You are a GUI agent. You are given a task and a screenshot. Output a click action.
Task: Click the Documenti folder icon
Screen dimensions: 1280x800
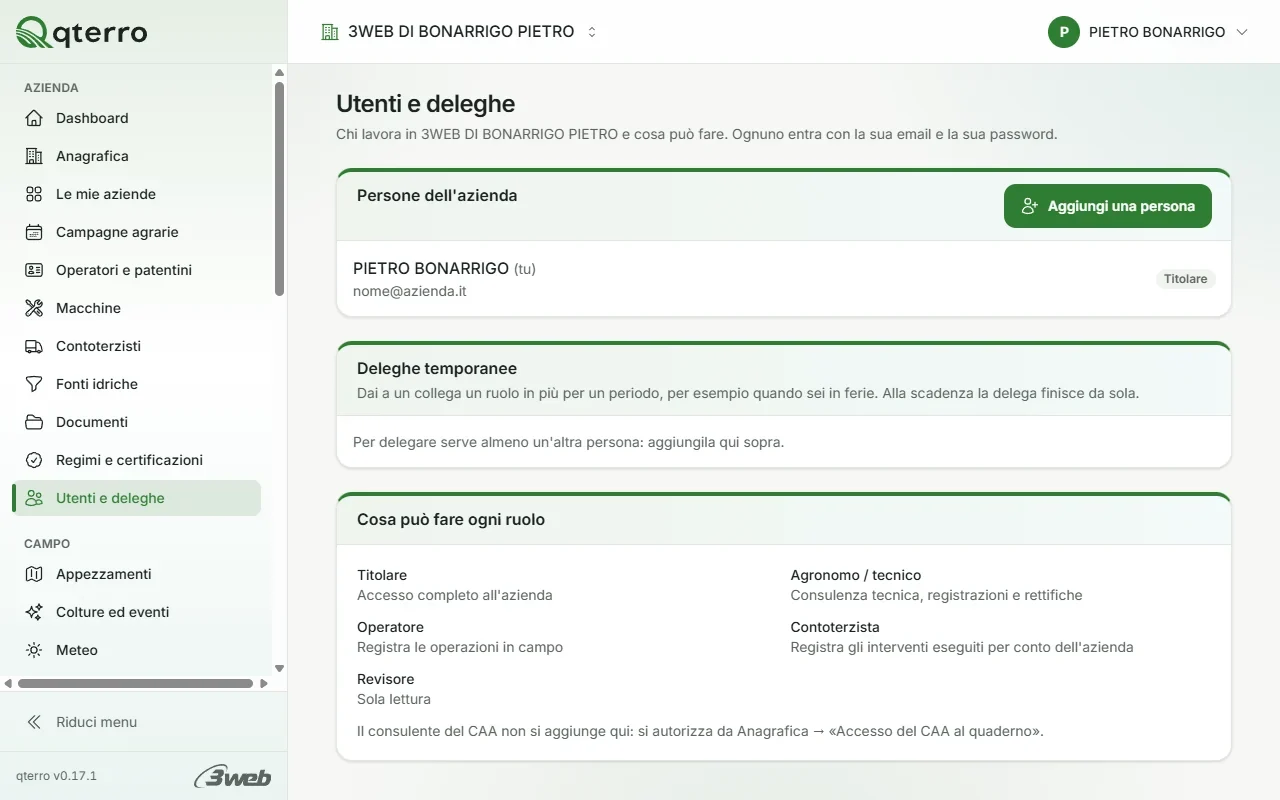[34, 422]
